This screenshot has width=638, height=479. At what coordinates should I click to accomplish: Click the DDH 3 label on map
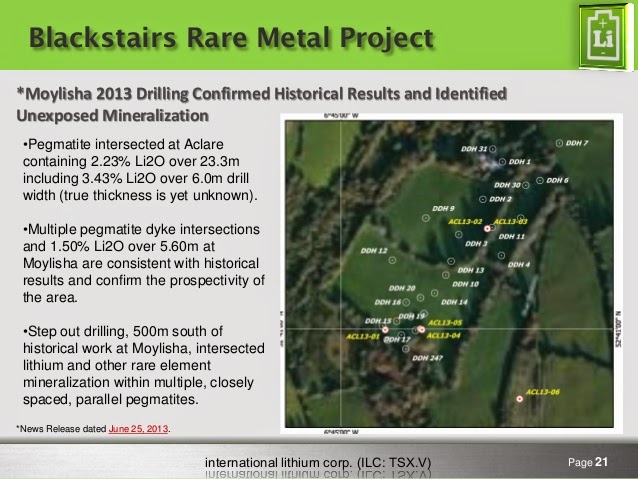(x=476, y=243)
